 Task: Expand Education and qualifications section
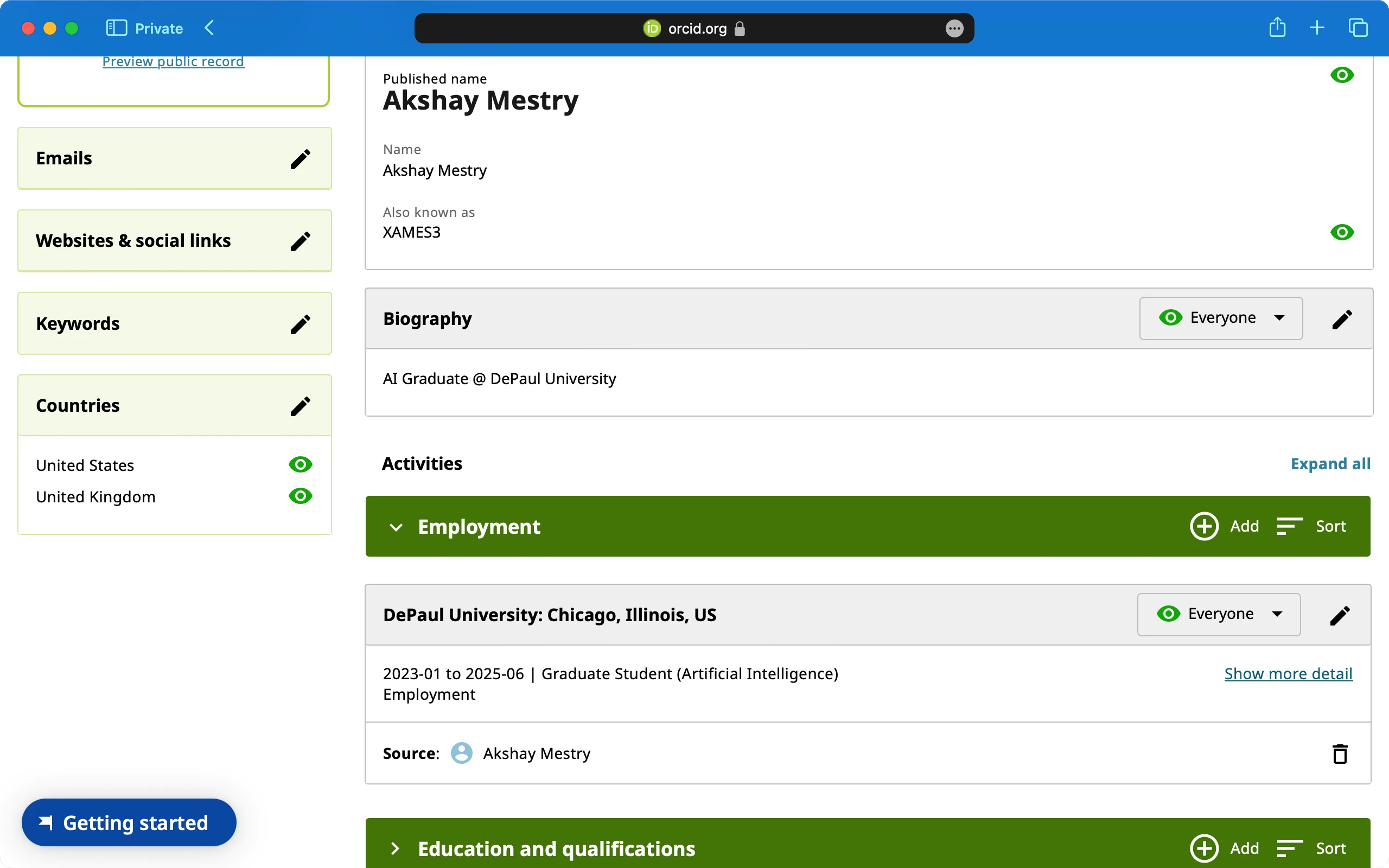pyautogui.click(x=396, y=848)
